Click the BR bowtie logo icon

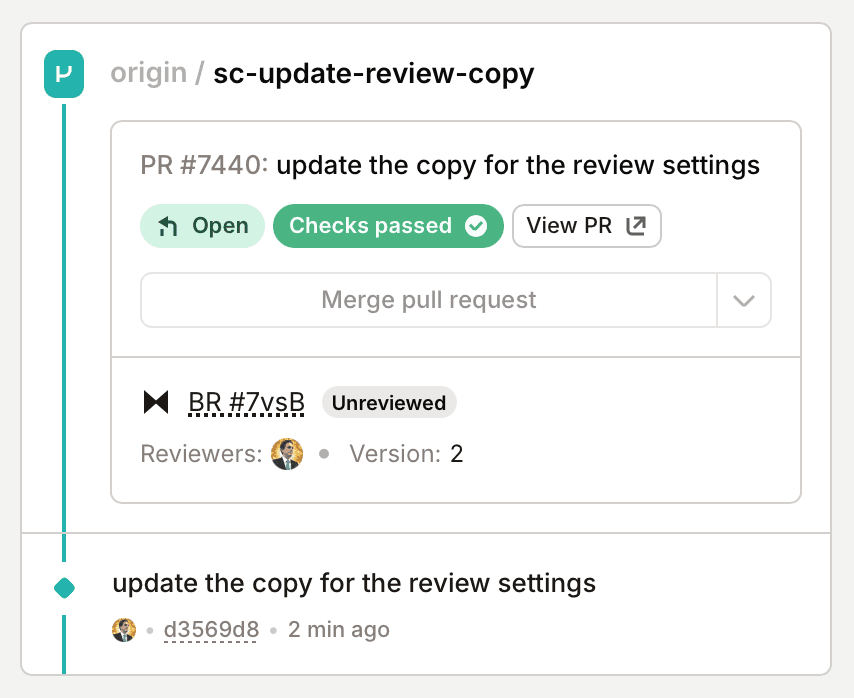[156, 403]
